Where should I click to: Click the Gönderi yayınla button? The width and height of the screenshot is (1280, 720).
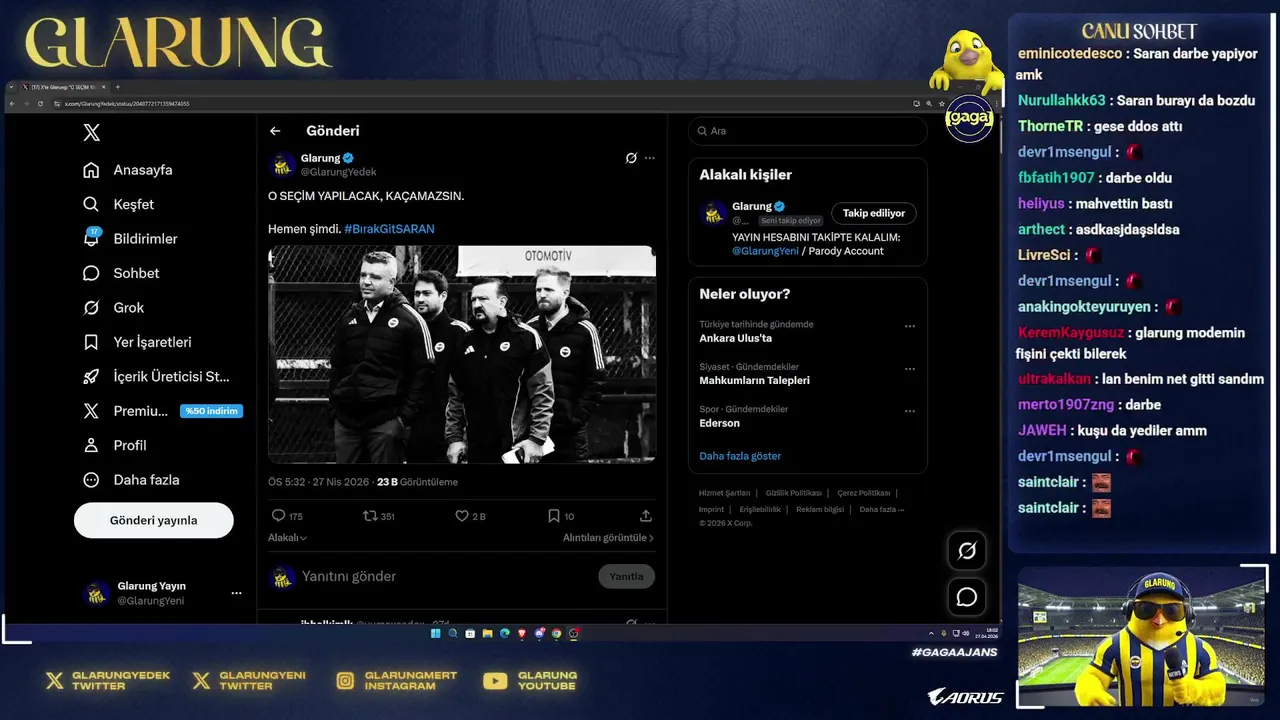point(153,521)
